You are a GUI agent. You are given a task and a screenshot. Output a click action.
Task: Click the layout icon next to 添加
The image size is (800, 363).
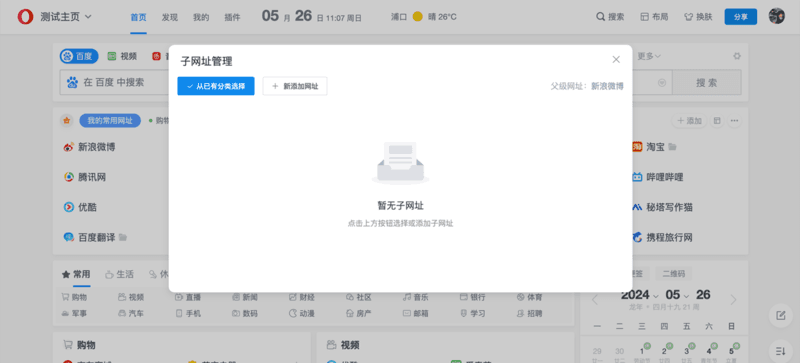pyautogui.click(x=717, y=121)
